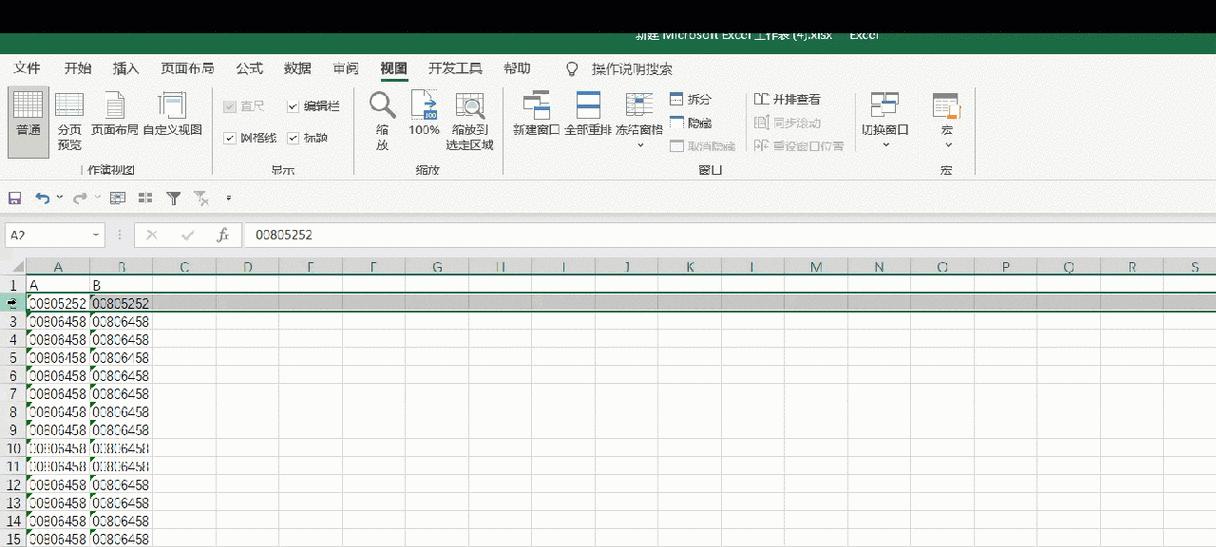Toggle the 标题 headings checkbox
Viewport: 1216px width, 547px height.
307,138
